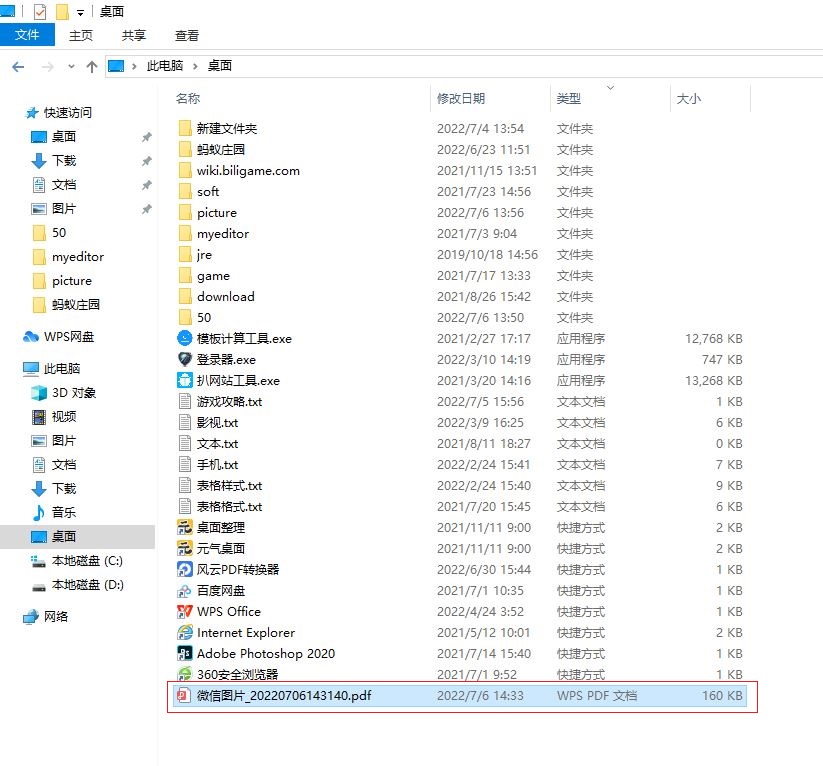Open the 风云PDF转换器 shortcut
This screenshot has height=766, width=823.
click(237, 569)
